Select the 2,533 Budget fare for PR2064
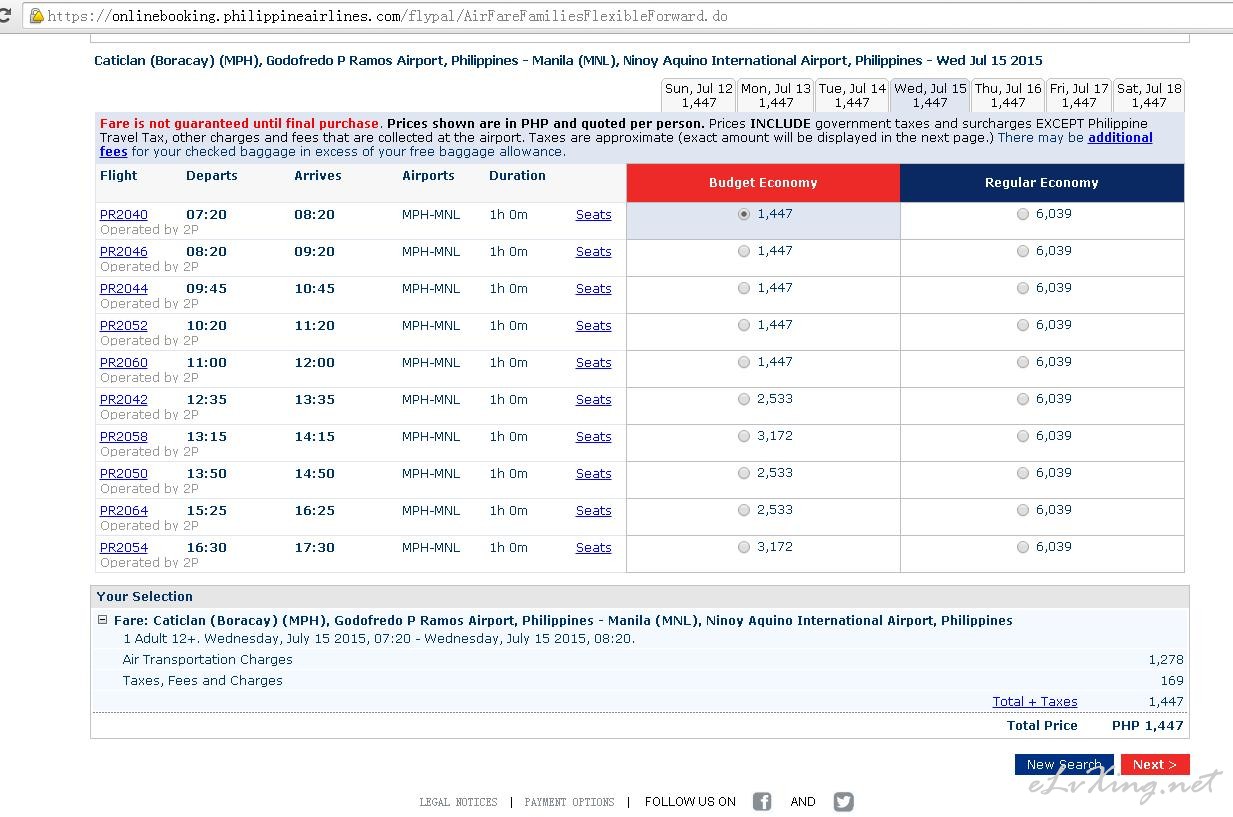 click(744, 510)
